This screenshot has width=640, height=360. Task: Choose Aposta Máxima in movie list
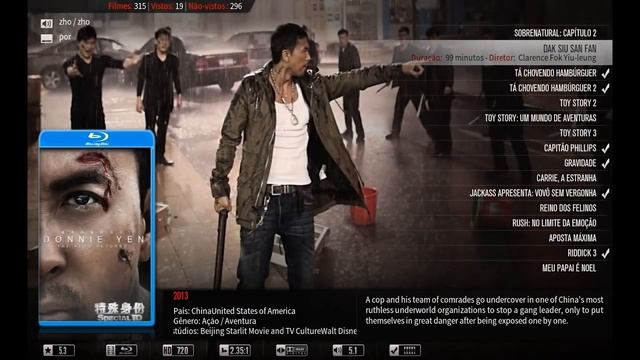tap(572, 238)
